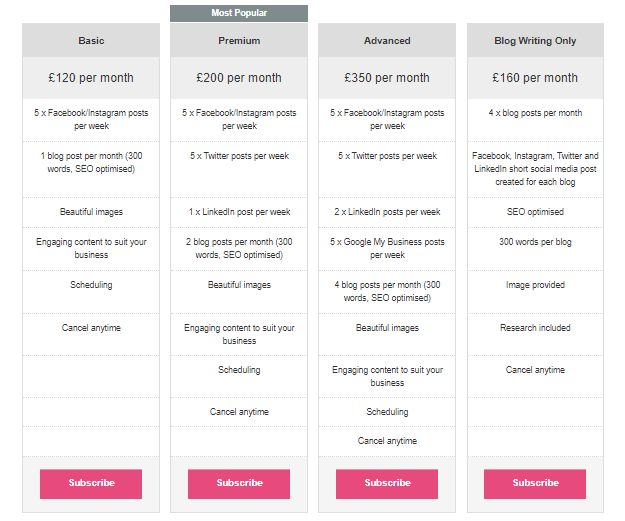Subscribe to the Premium plan
This screenshot has width=625, height=521.
tap(239, 484)
